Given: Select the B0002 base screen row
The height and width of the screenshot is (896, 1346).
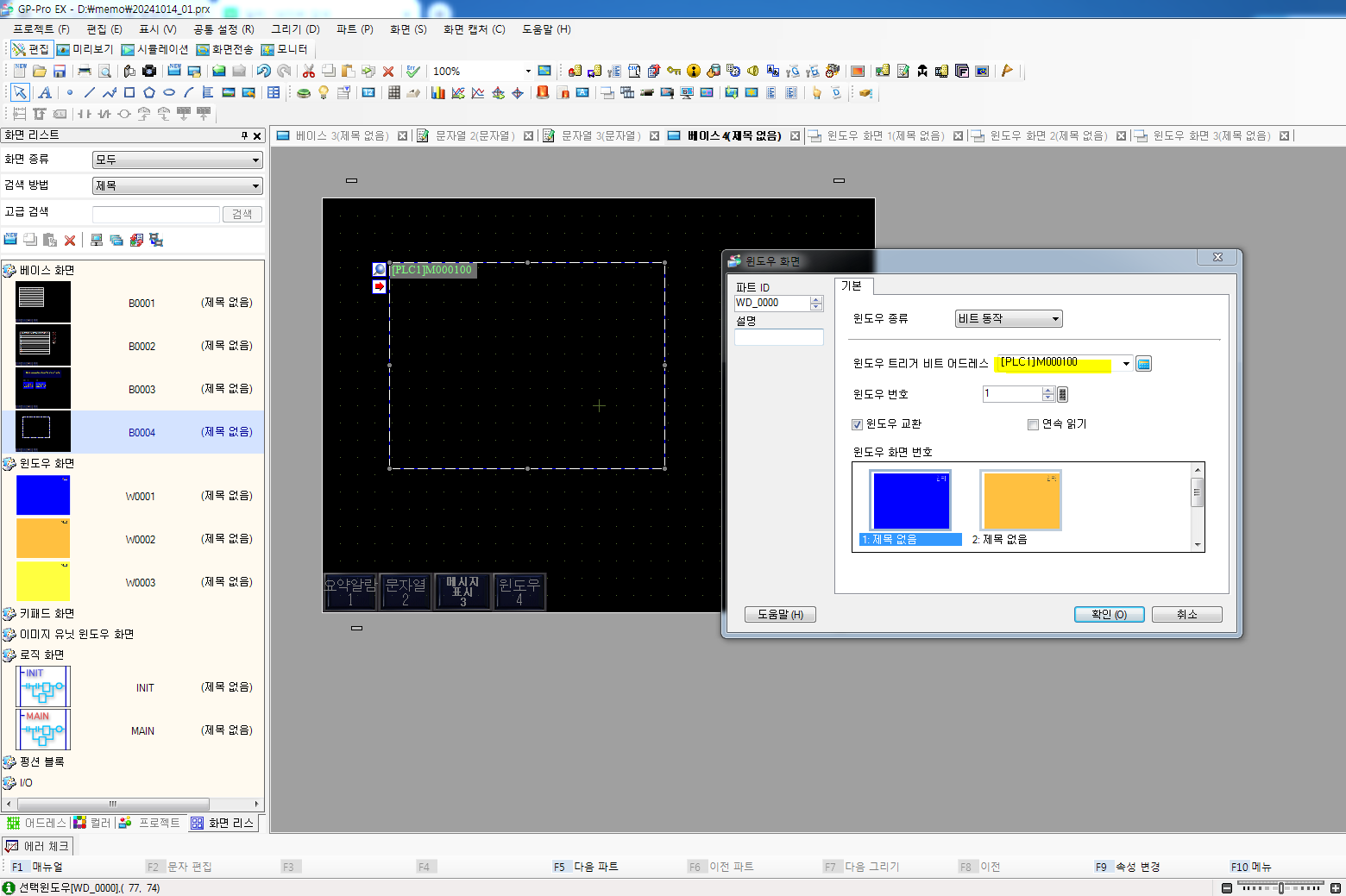Looking at the screenshot, I should pos(133,346).
